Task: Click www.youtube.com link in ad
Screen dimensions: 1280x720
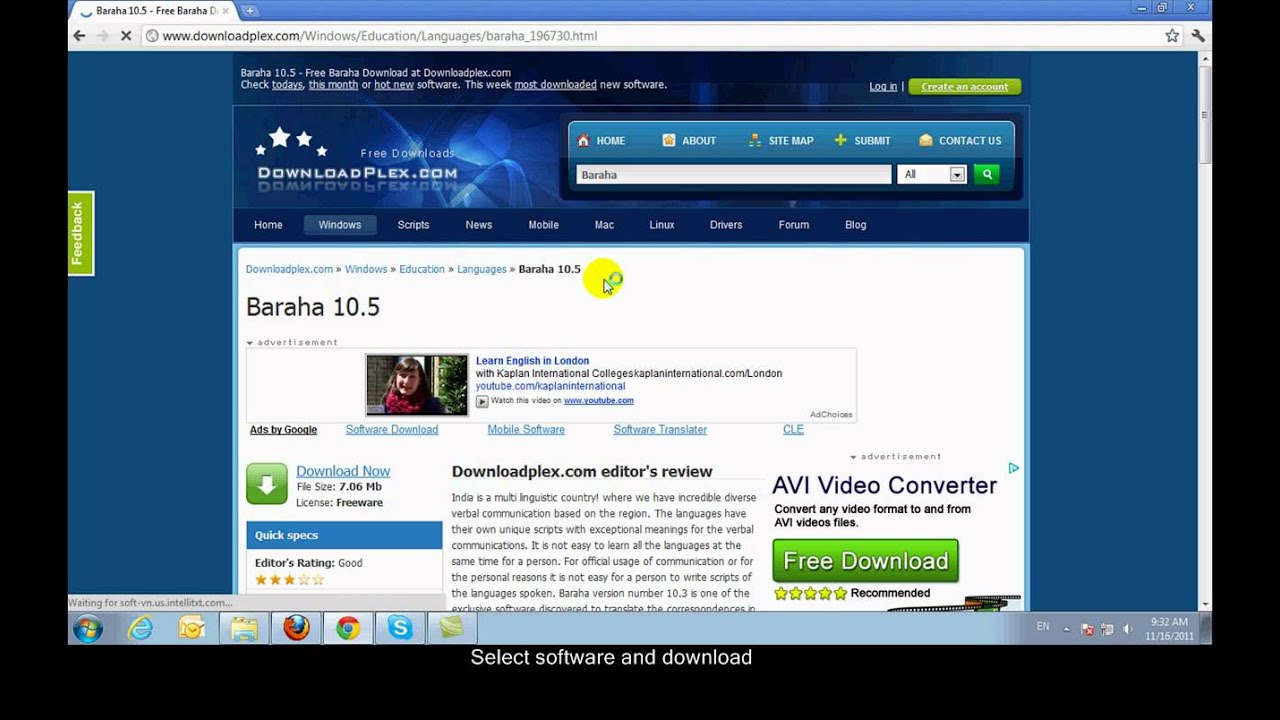Action: tap(598, 401)
